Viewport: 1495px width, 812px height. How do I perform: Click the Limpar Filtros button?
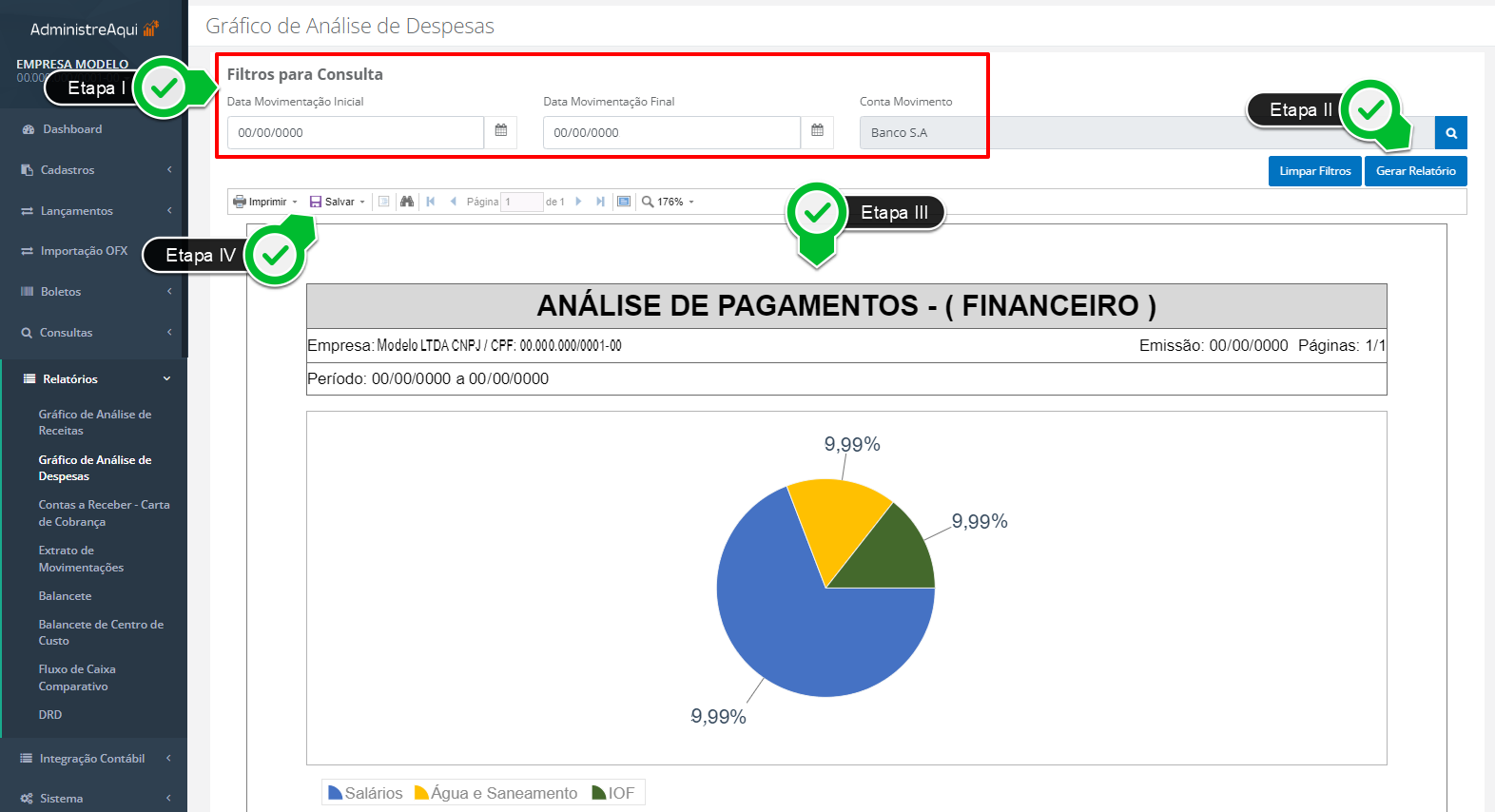point(1314,171)
